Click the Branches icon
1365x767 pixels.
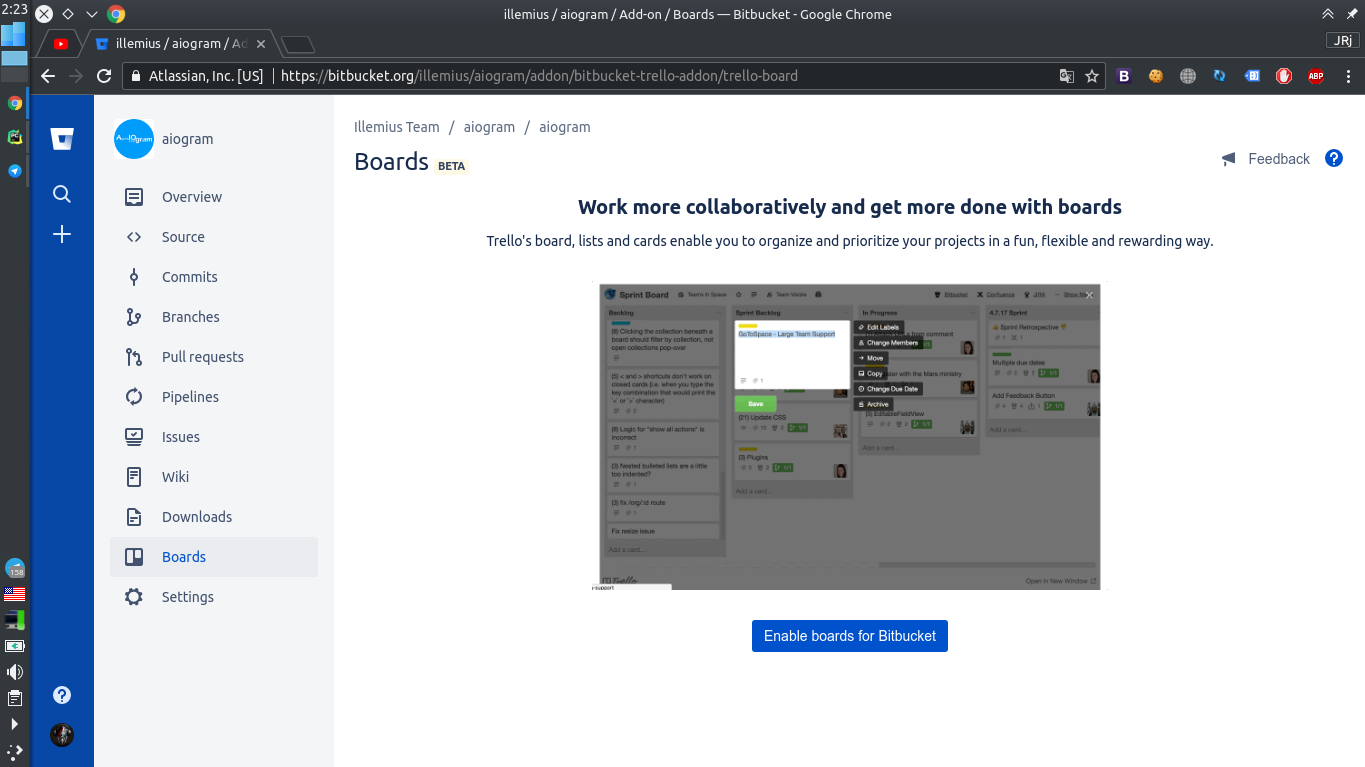click(134, 317)
